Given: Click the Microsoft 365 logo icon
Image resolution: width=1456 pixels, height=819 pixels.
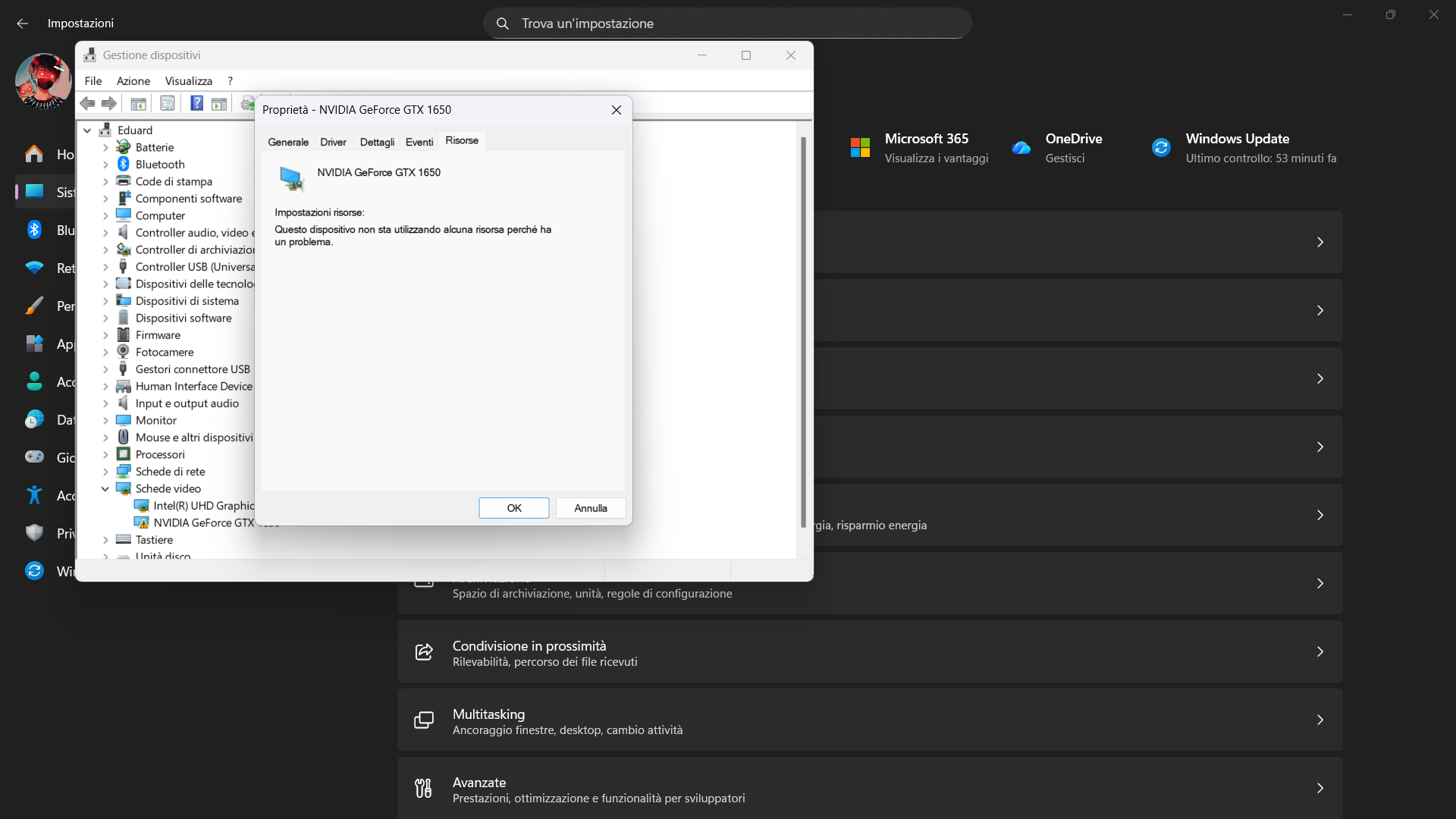Looking at the screenshot, I should [x=860, y=147].
